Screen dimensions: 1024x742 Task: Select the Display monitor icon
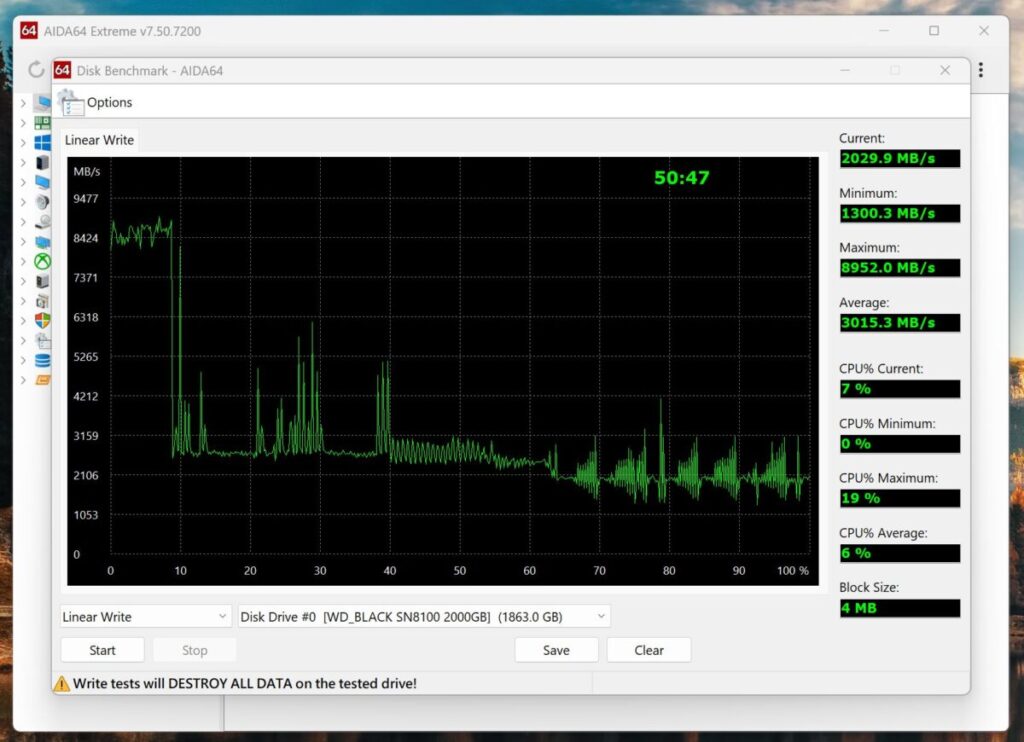42,182
